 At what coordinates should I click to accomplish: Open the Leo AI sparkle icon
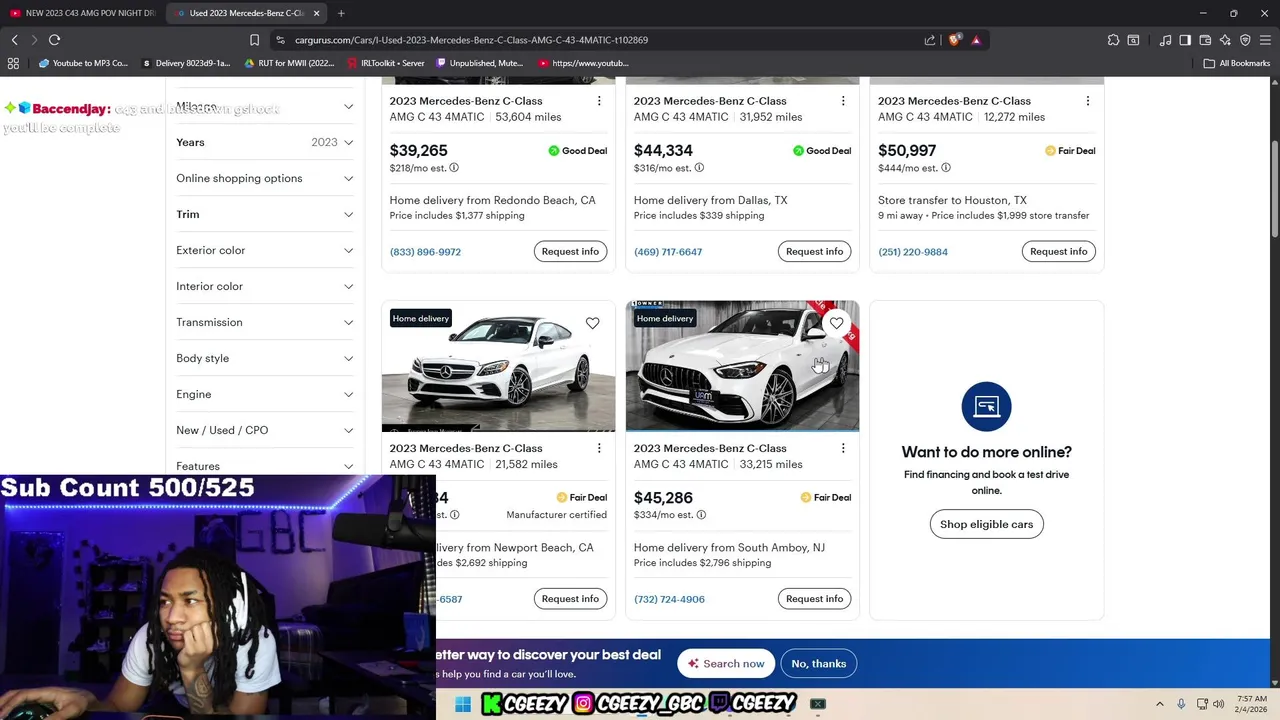1225,40
